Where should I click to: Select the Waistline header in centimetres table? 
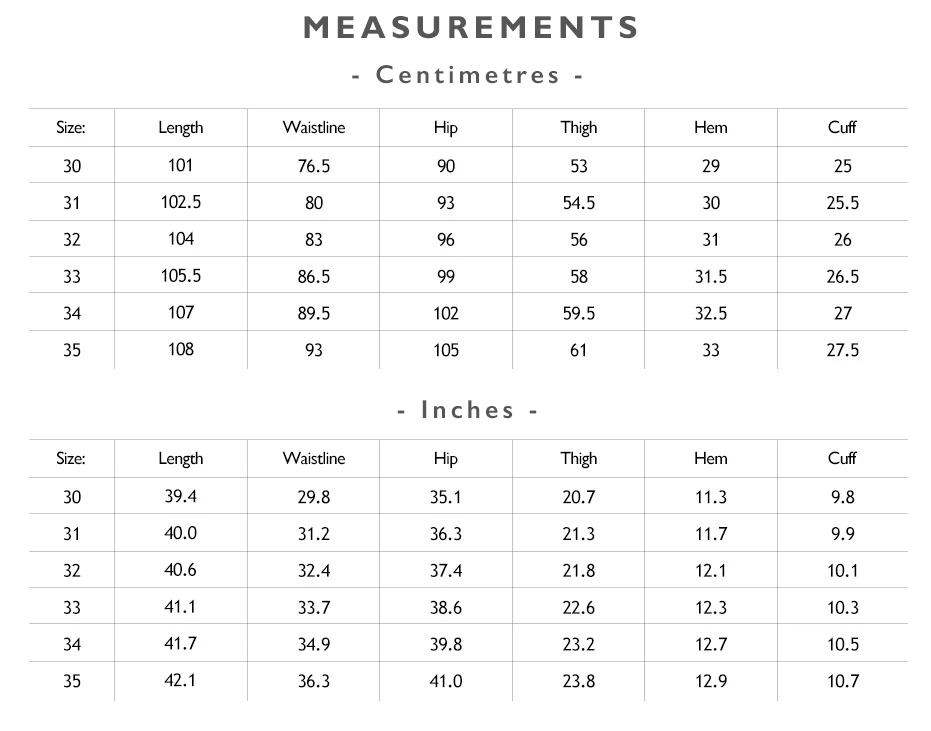(314, 127)
